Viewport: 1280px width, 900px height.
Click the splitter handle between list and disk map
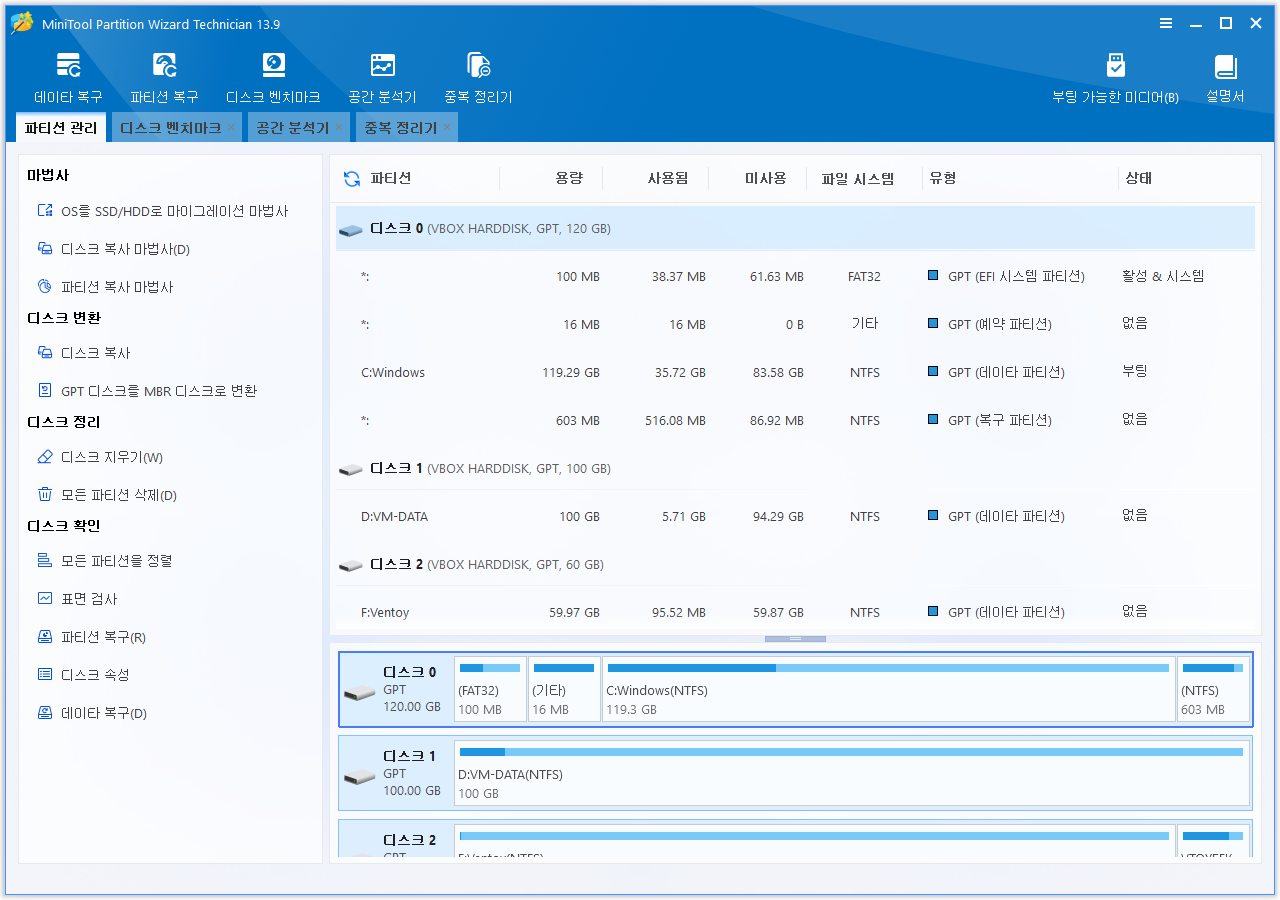[795, 638]
